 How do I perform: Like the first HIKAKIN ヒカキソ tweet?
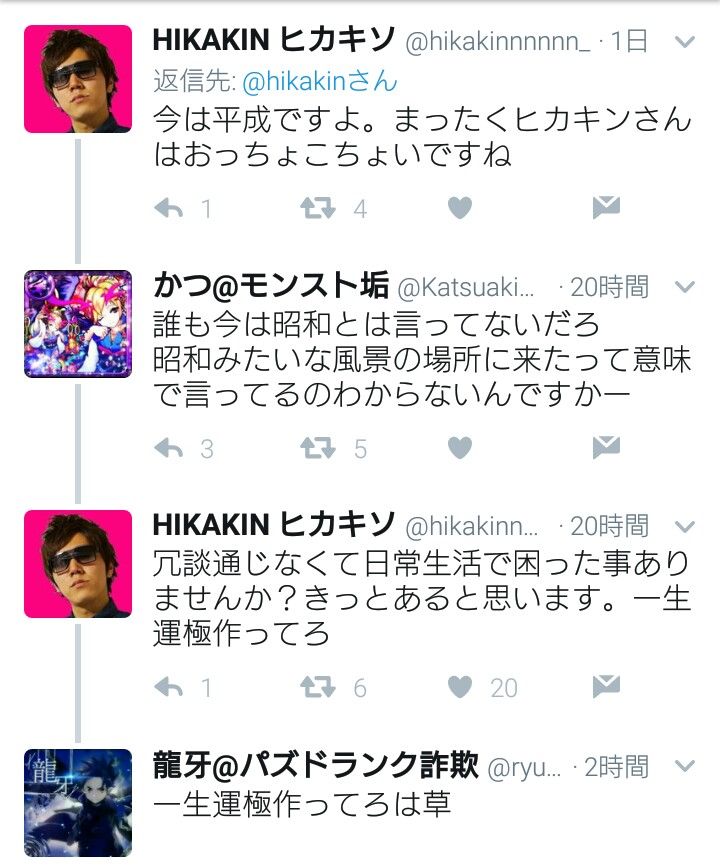460,208
